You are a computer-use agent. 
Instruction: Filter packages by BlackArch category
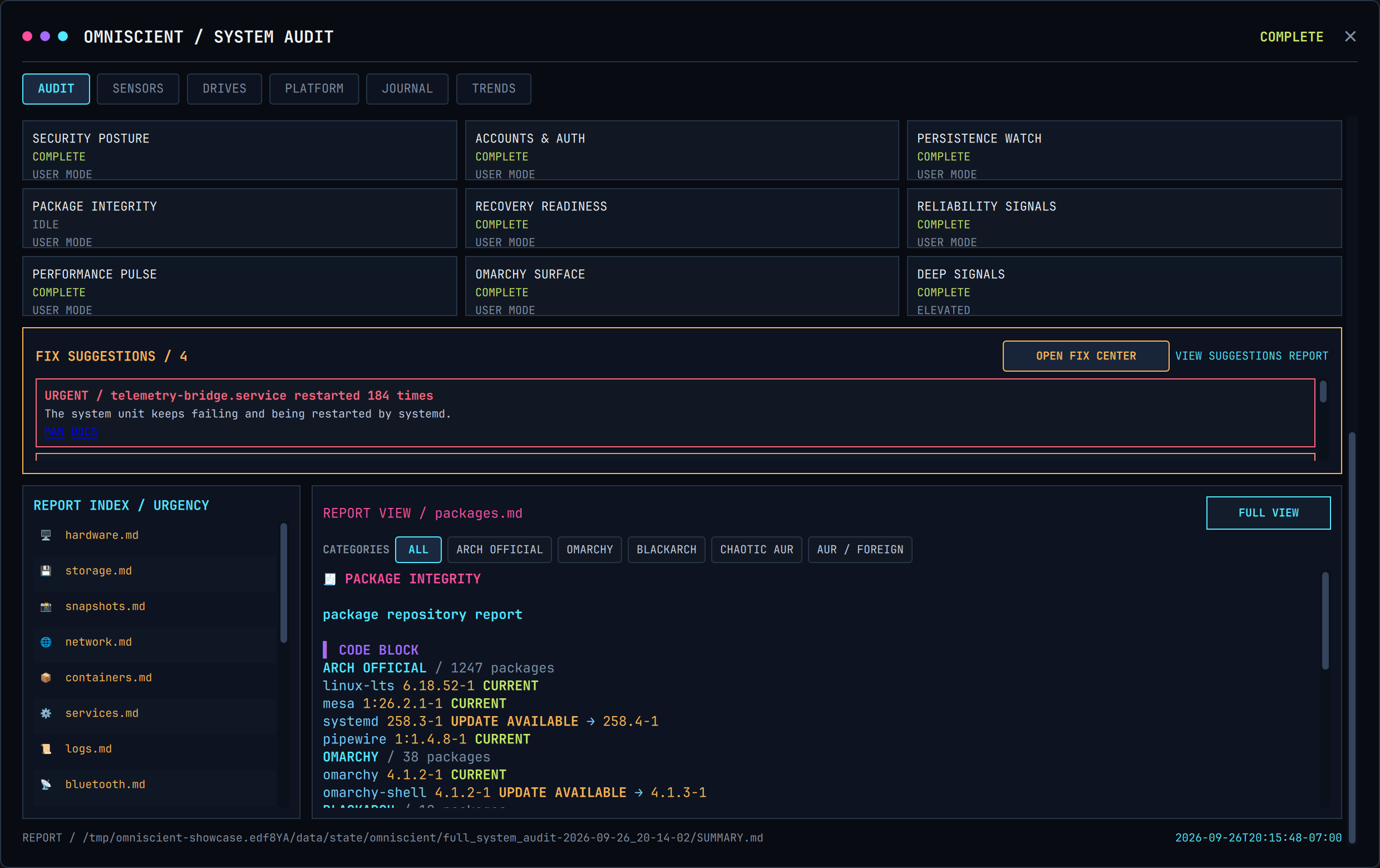pos(667,549)
